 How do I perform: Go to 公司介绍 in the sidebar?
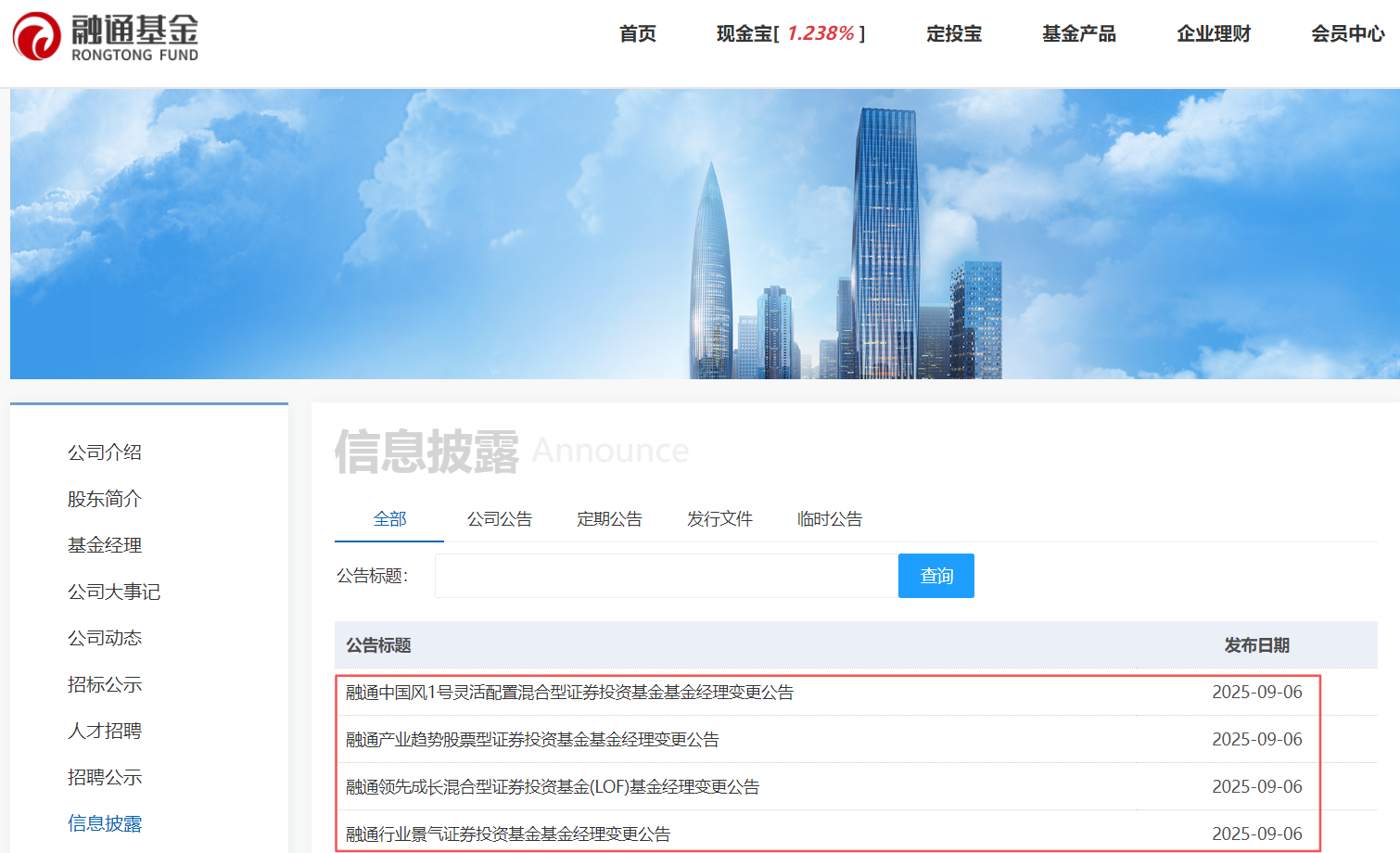[x=105, y=452]
